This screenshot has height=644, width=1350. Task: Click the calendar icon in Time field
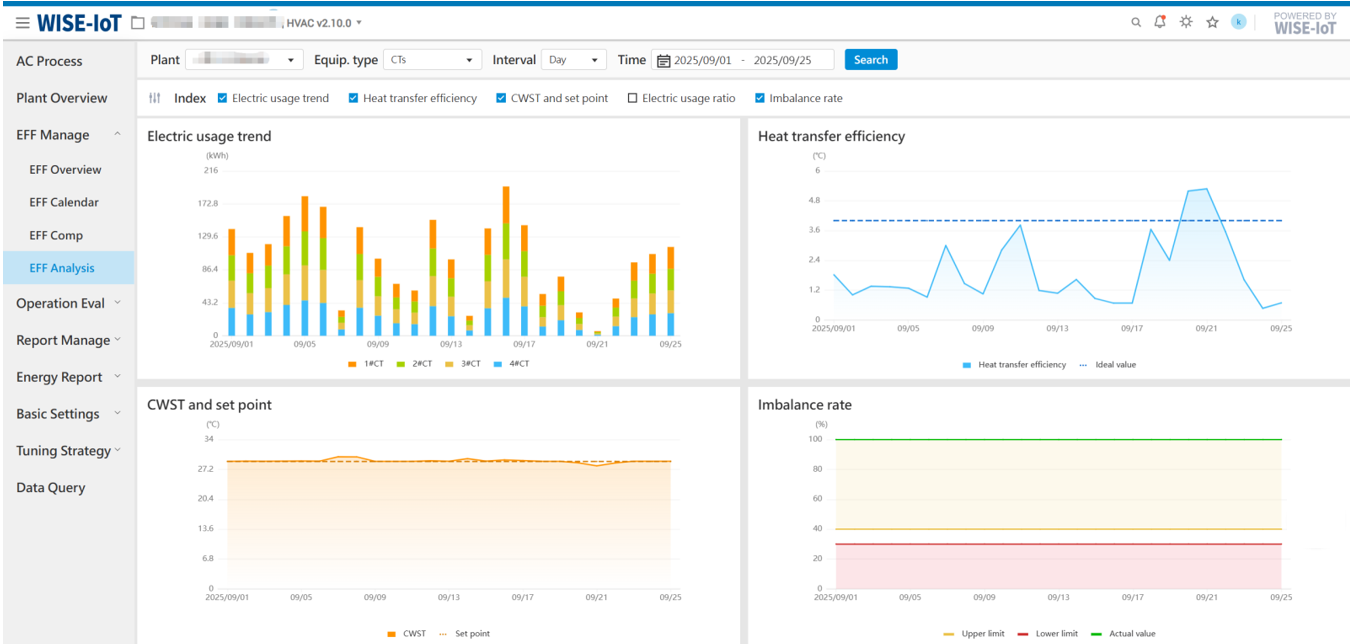coord(664,60)
